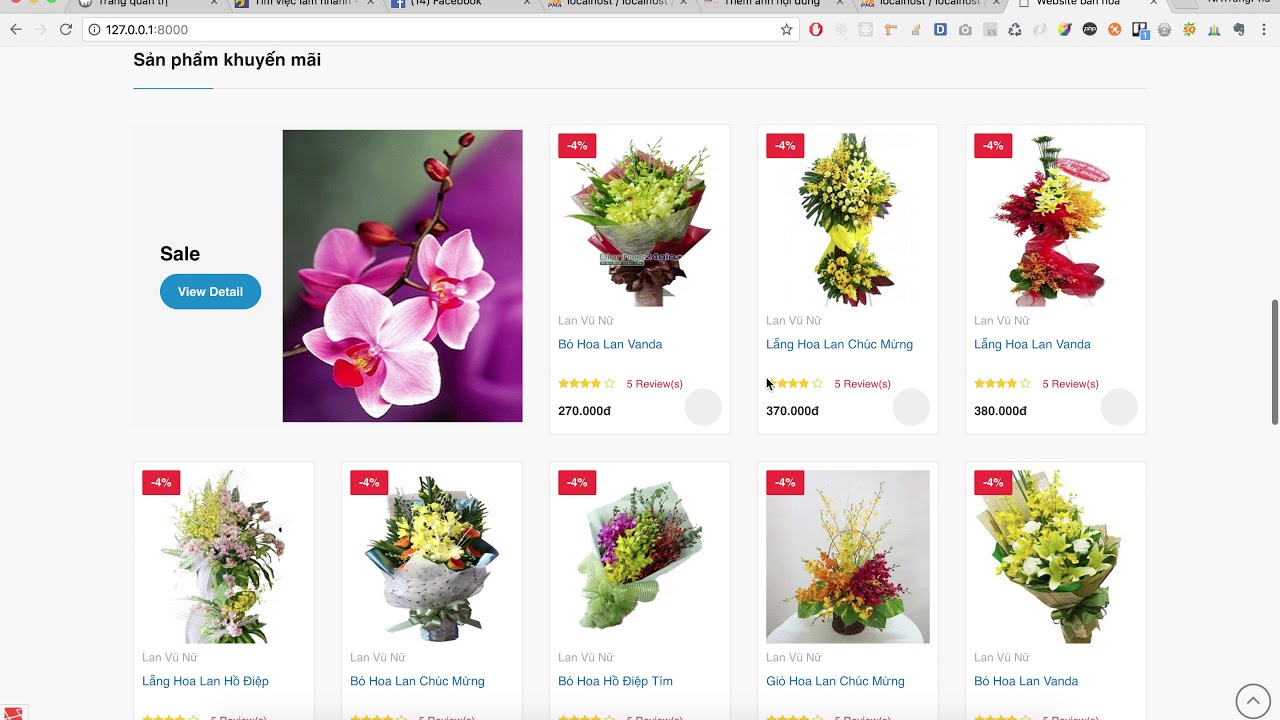Click the scroll-to-top arrow button
This screenshot has height=720, width=1280.
pos(1253,701)
